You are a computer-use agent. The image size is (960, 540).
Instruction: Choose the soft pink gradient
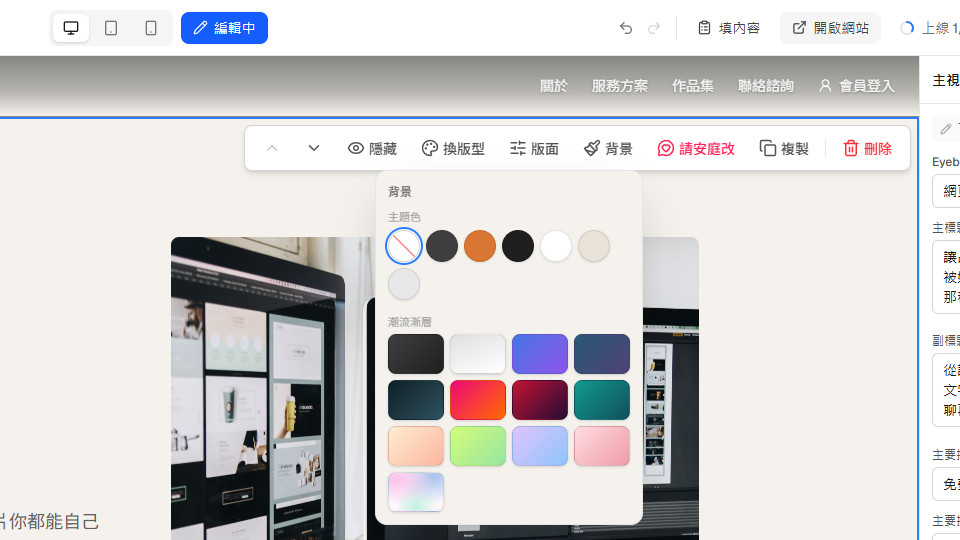[602, 446]
